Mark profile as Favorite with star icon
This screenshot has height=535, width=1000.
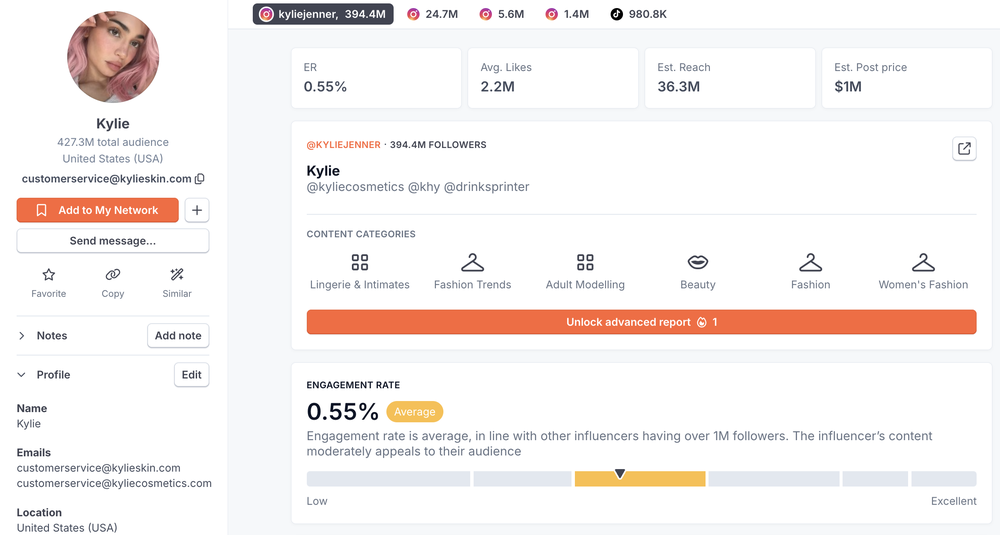coord(48,275)
